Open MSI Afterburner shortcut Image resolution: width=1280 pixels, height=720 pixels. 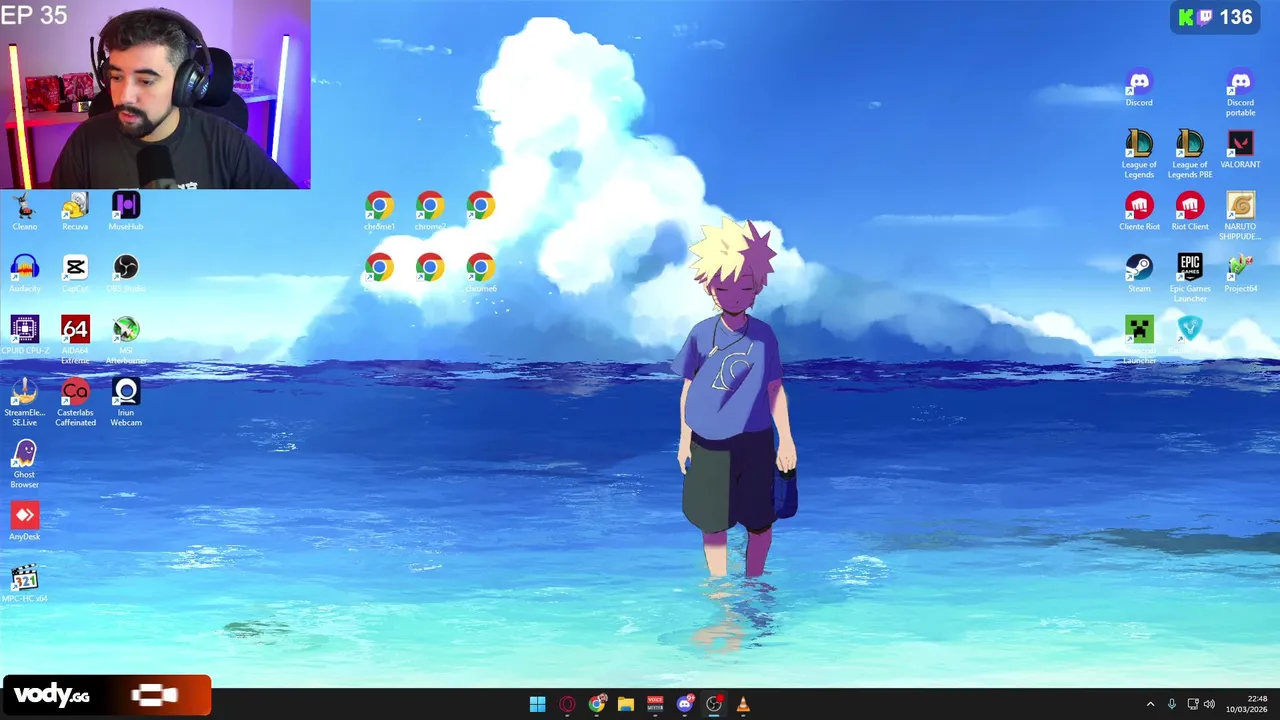tap(126, 340)
